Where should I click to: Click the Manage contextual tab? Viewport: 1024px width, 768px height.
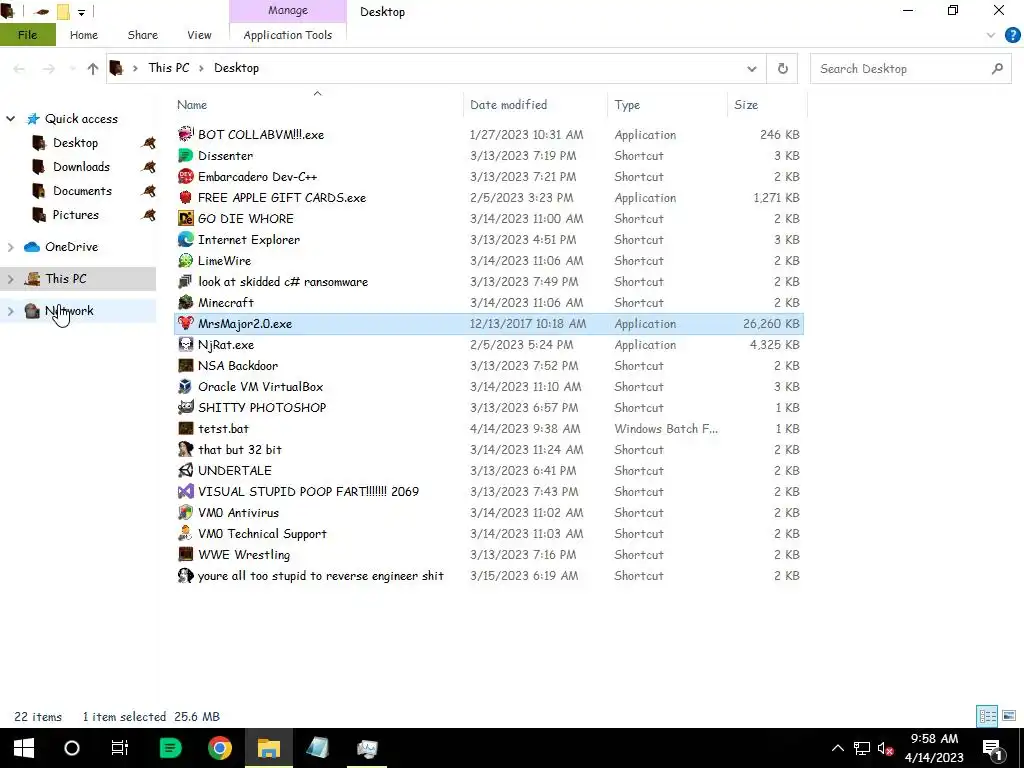287,11
